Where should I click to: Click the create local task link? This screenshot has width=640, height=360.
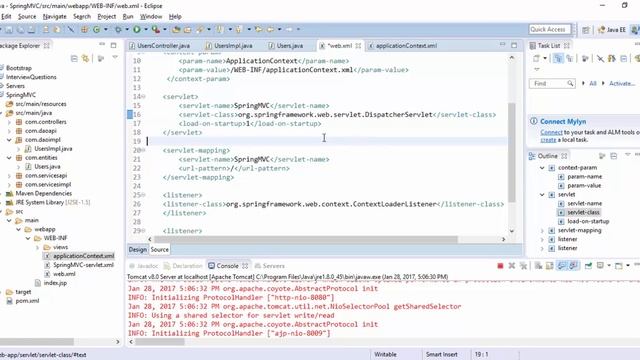[548, 140]
